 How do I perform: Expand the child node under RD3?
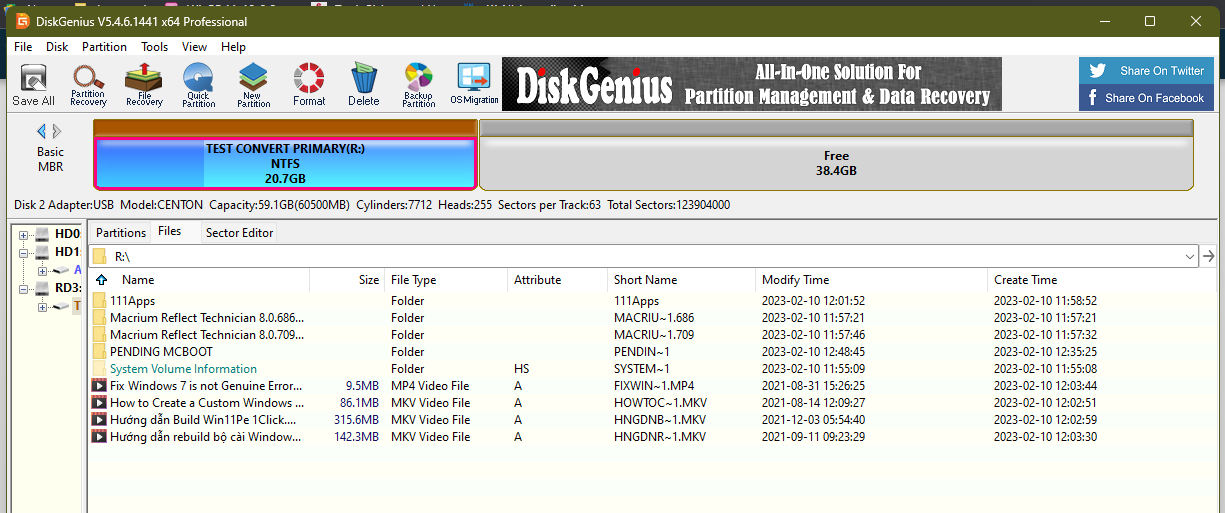(x=42, y=307)
